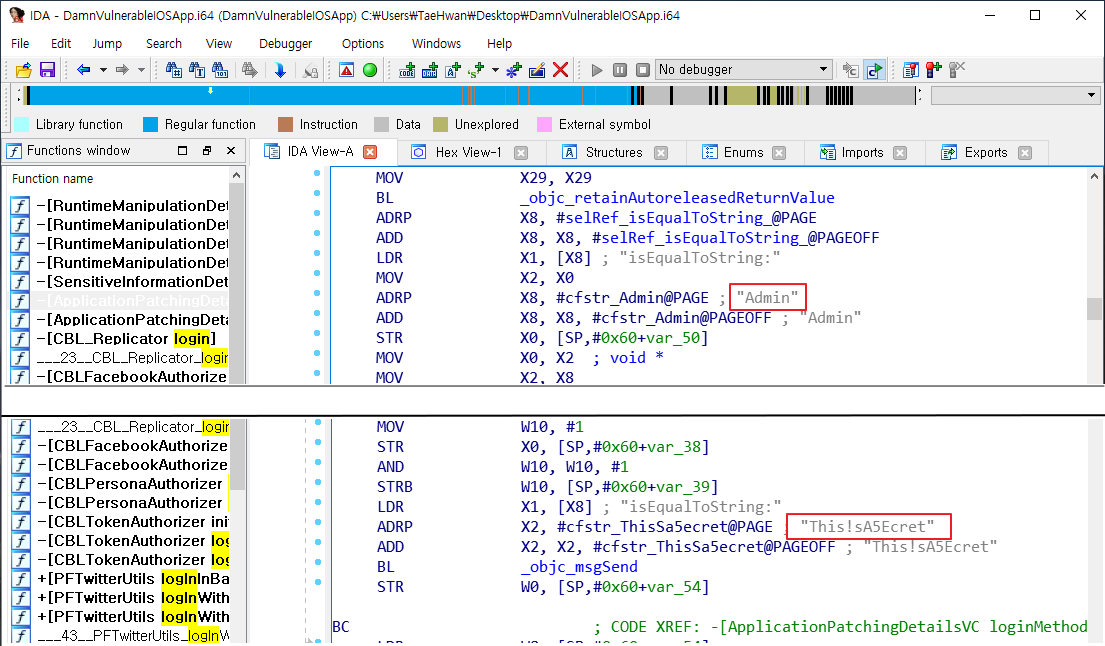
Task: Switch to the Imports tab
Action: click(863, 152)
